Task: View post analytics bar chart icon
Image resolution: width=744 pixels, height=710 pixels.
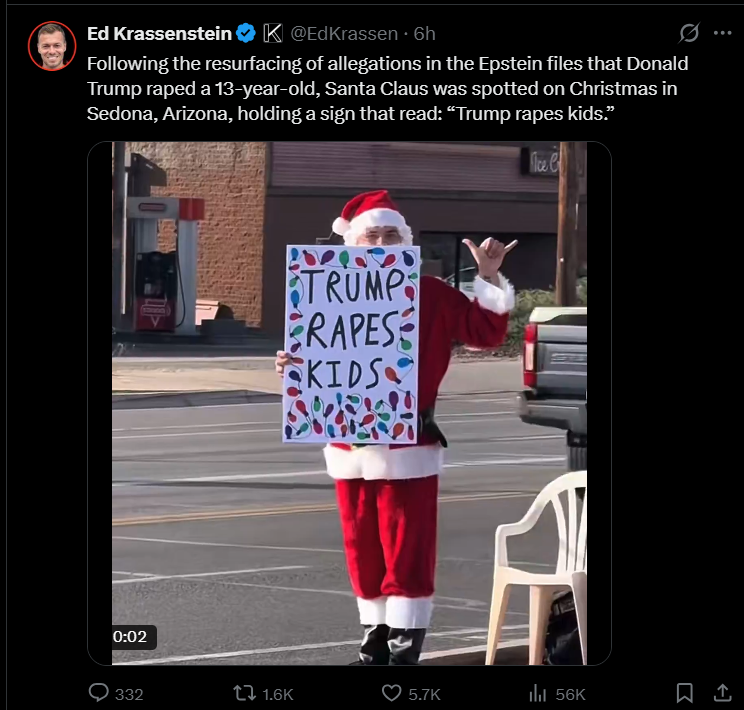Action: click(x=538, y=693)
